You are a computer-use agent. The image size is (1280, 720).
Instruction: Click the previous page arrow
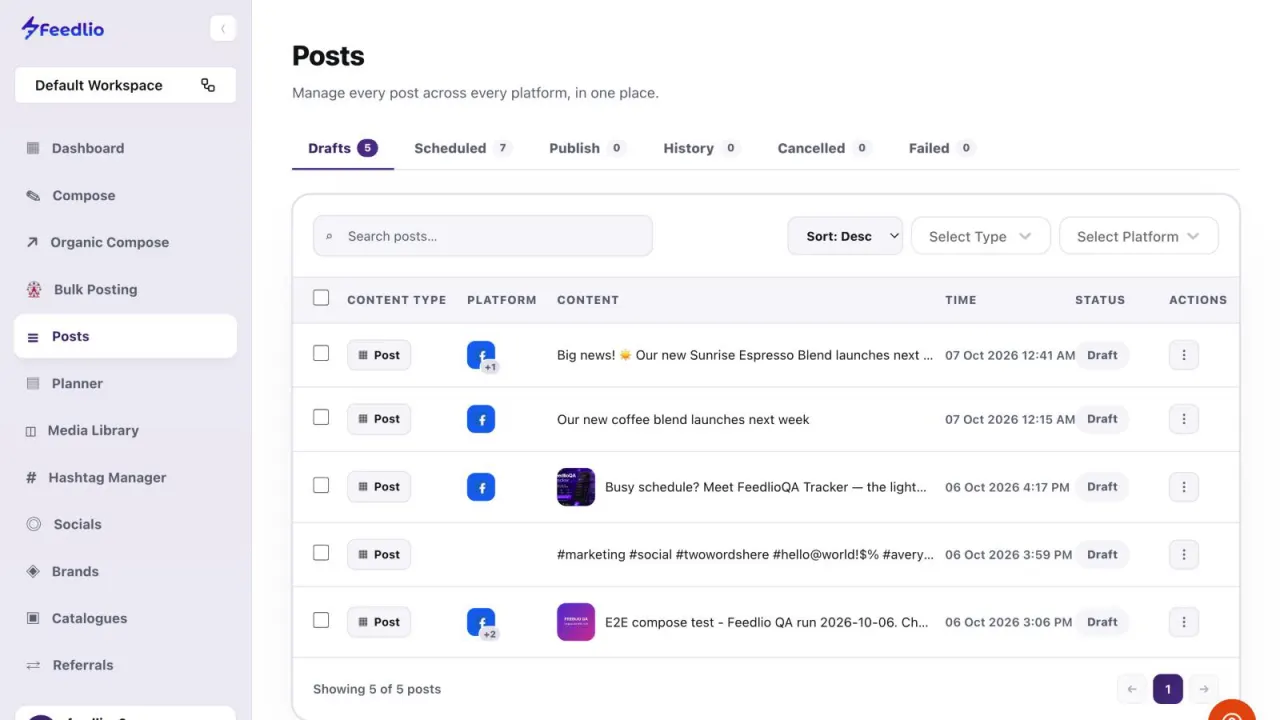(1132, 689)
